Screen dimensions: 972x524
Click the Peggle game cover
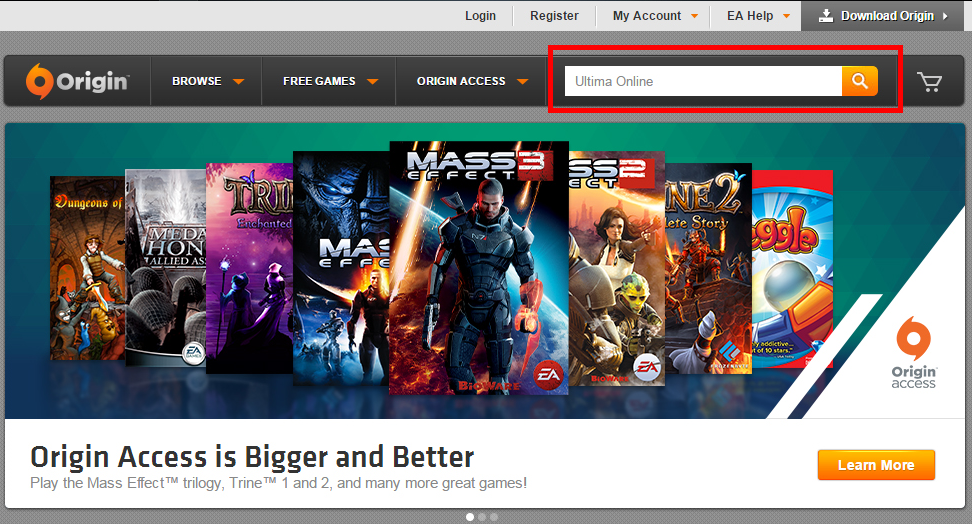[792, 269]
